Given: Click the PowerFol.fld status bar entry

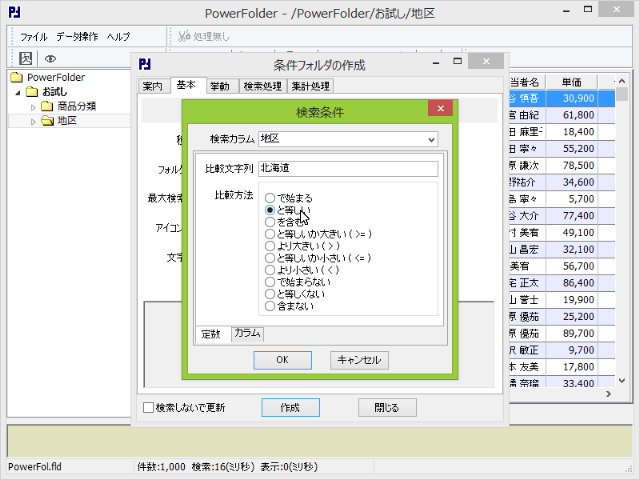Looking at the screenshot, I should pyautogui.click(x=35, y=467).
